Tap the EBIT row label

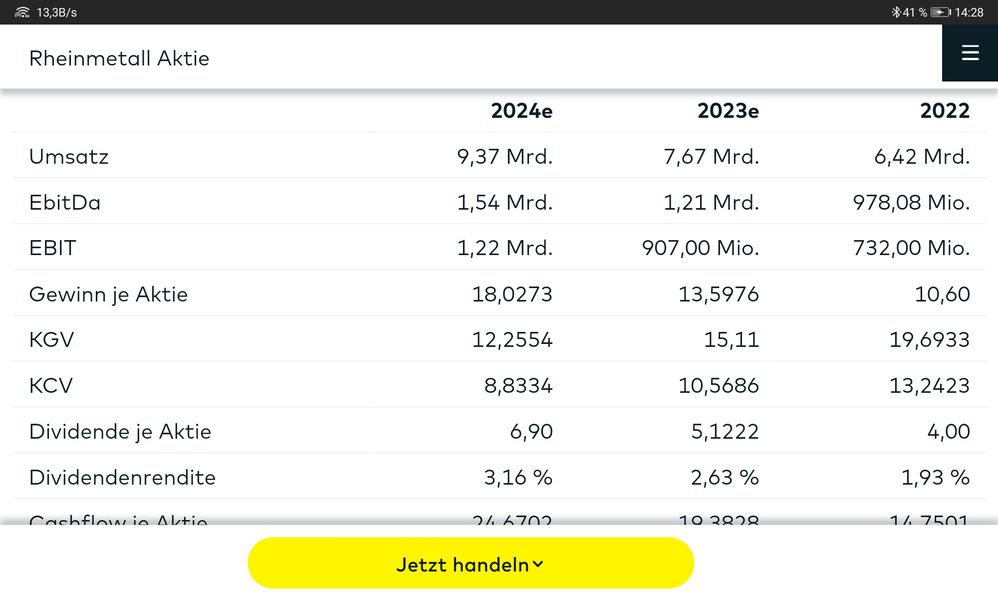point(53,249)
